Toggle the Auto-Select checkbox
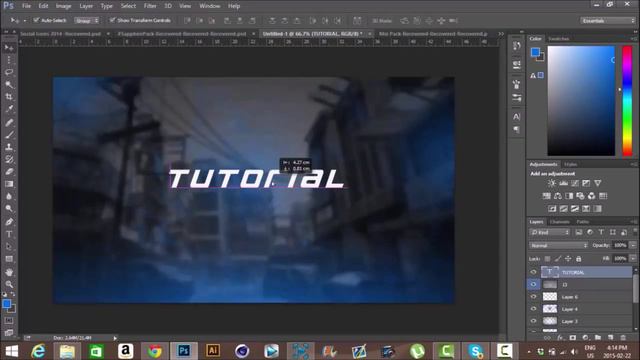 tap(36, 20)
